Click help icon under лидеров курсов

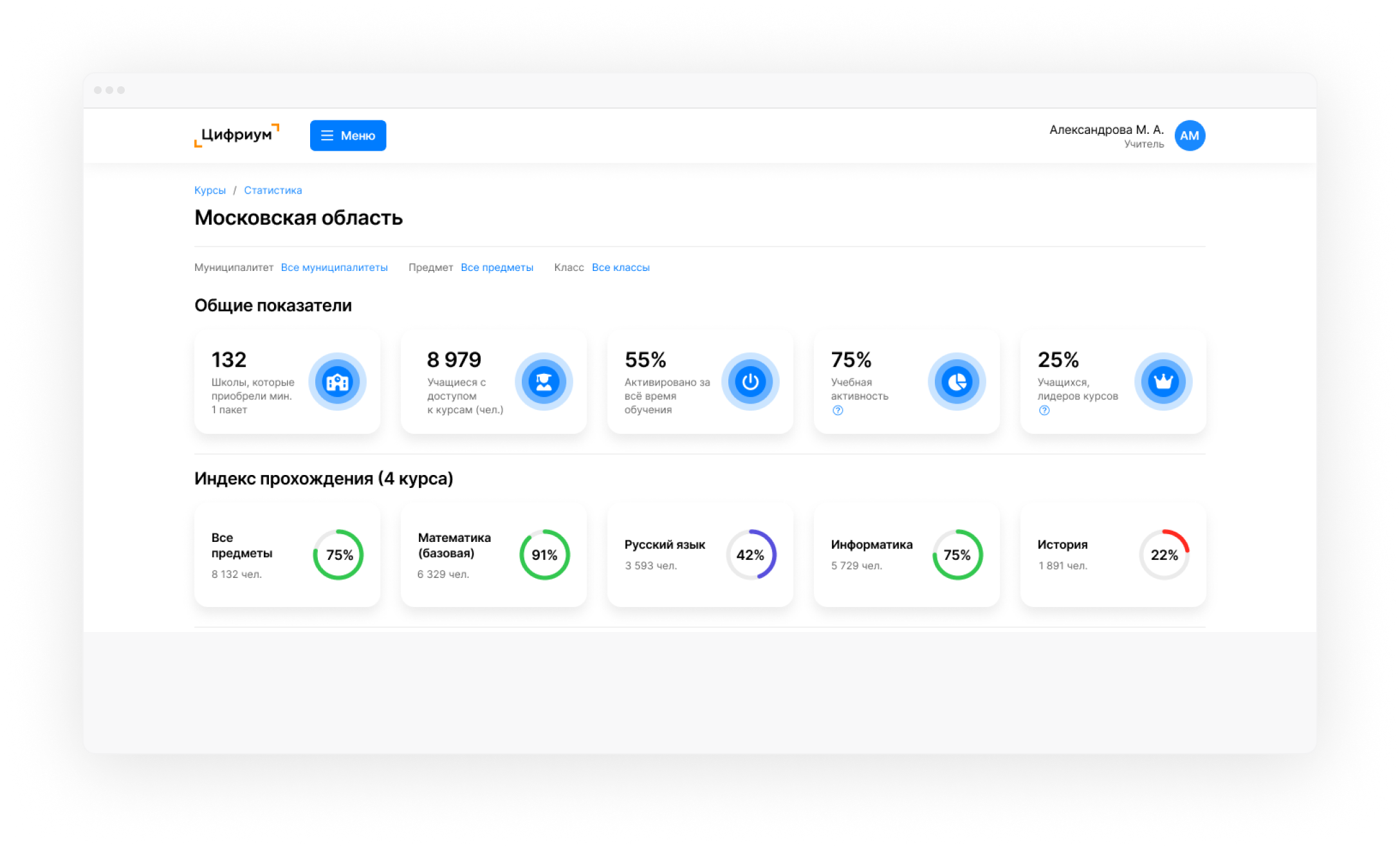click(1044, 411)
